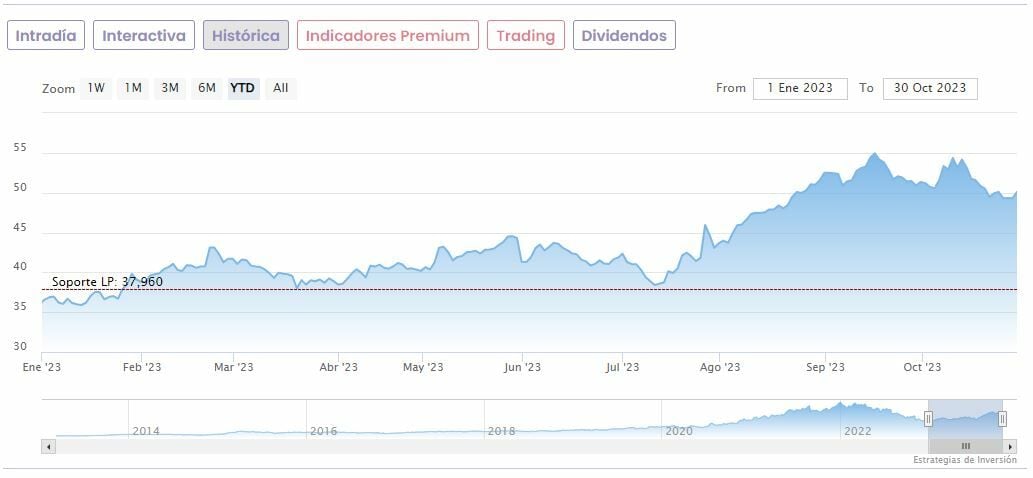Click the navigator scroll left arrow
The width and height of the screenshot is (1033, 478).
pos(48,446)
